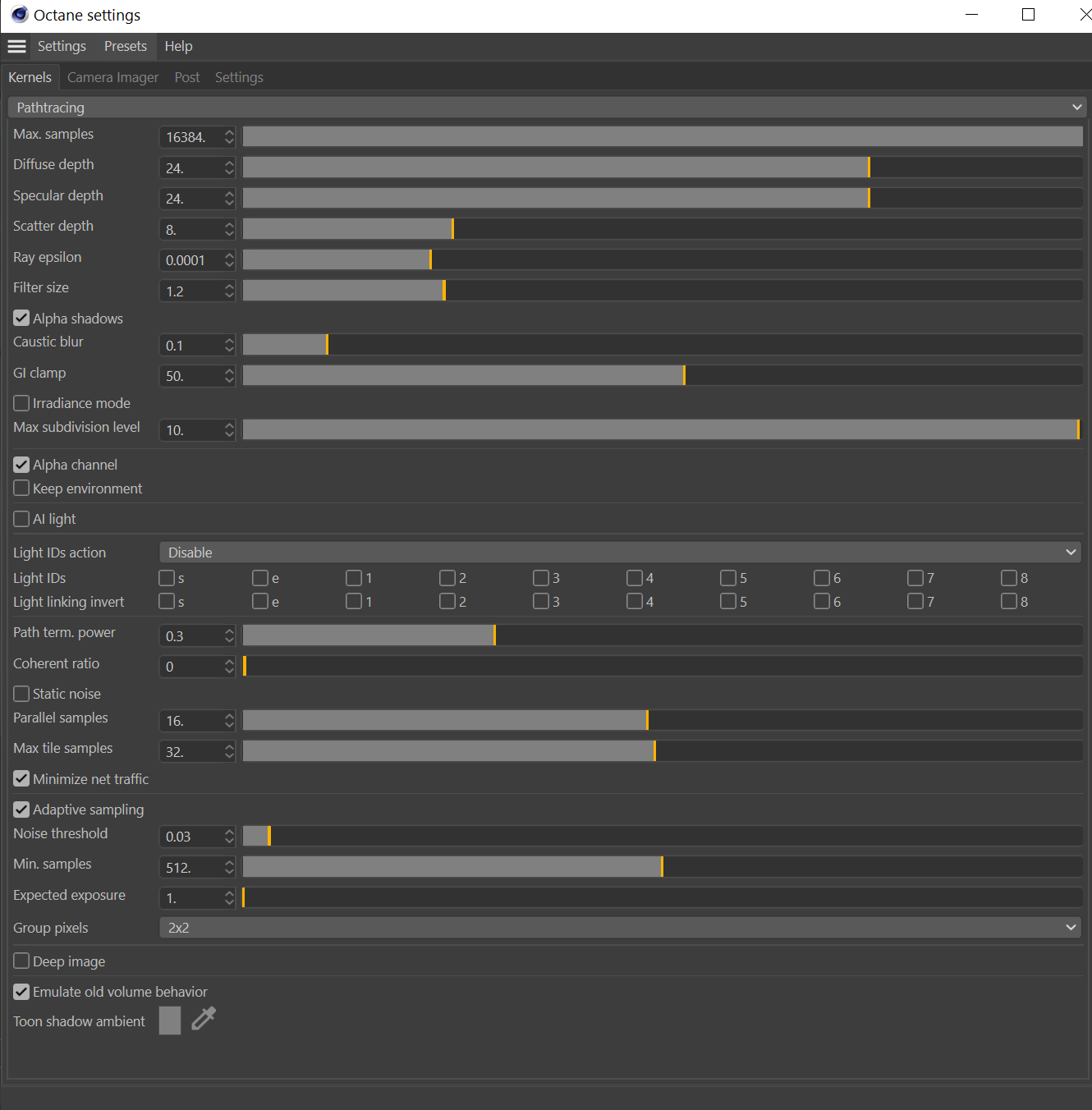
Task: Toggle Emulate old volume behavior
Action: (x=21, y=992)
